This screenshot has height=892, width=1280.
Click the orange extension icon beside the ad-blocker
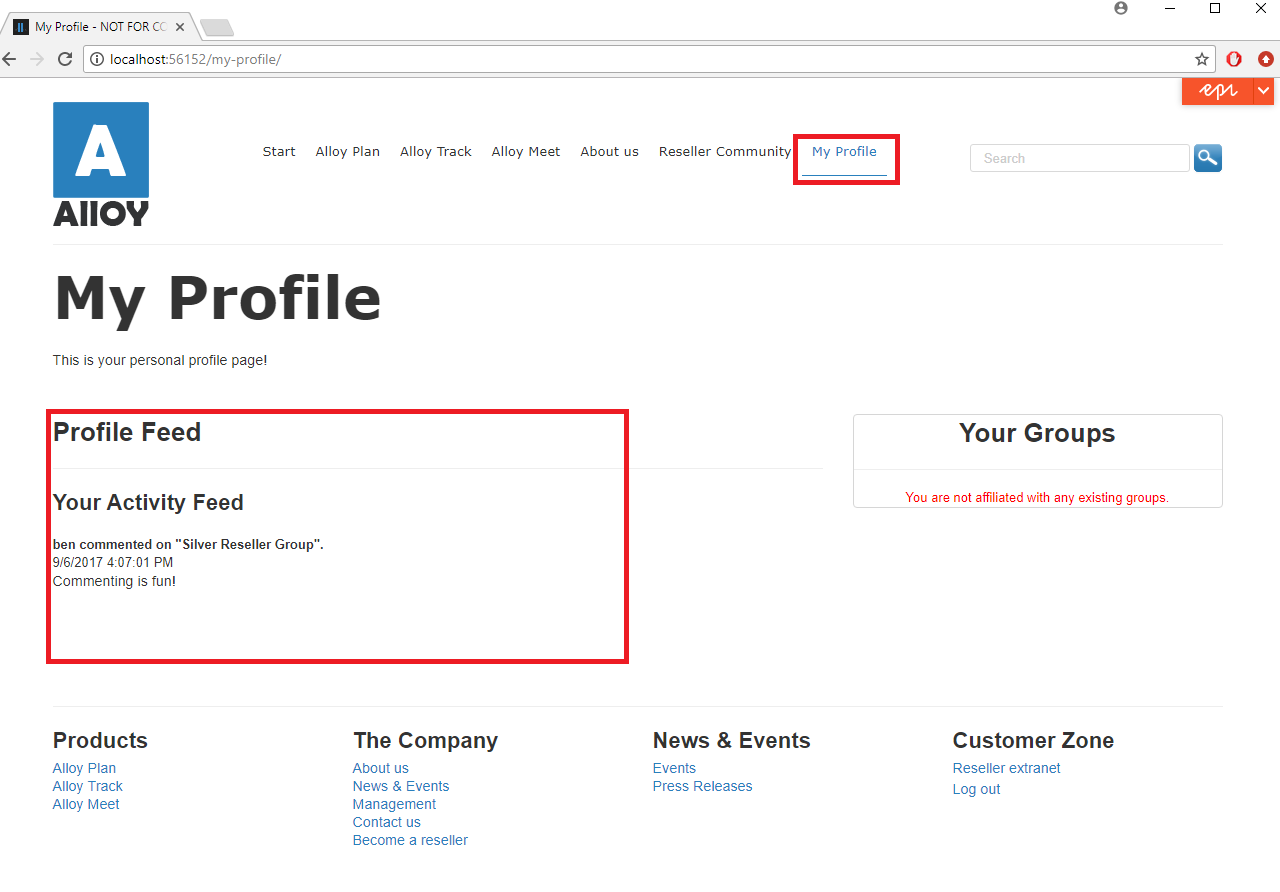pos(1265,59)
